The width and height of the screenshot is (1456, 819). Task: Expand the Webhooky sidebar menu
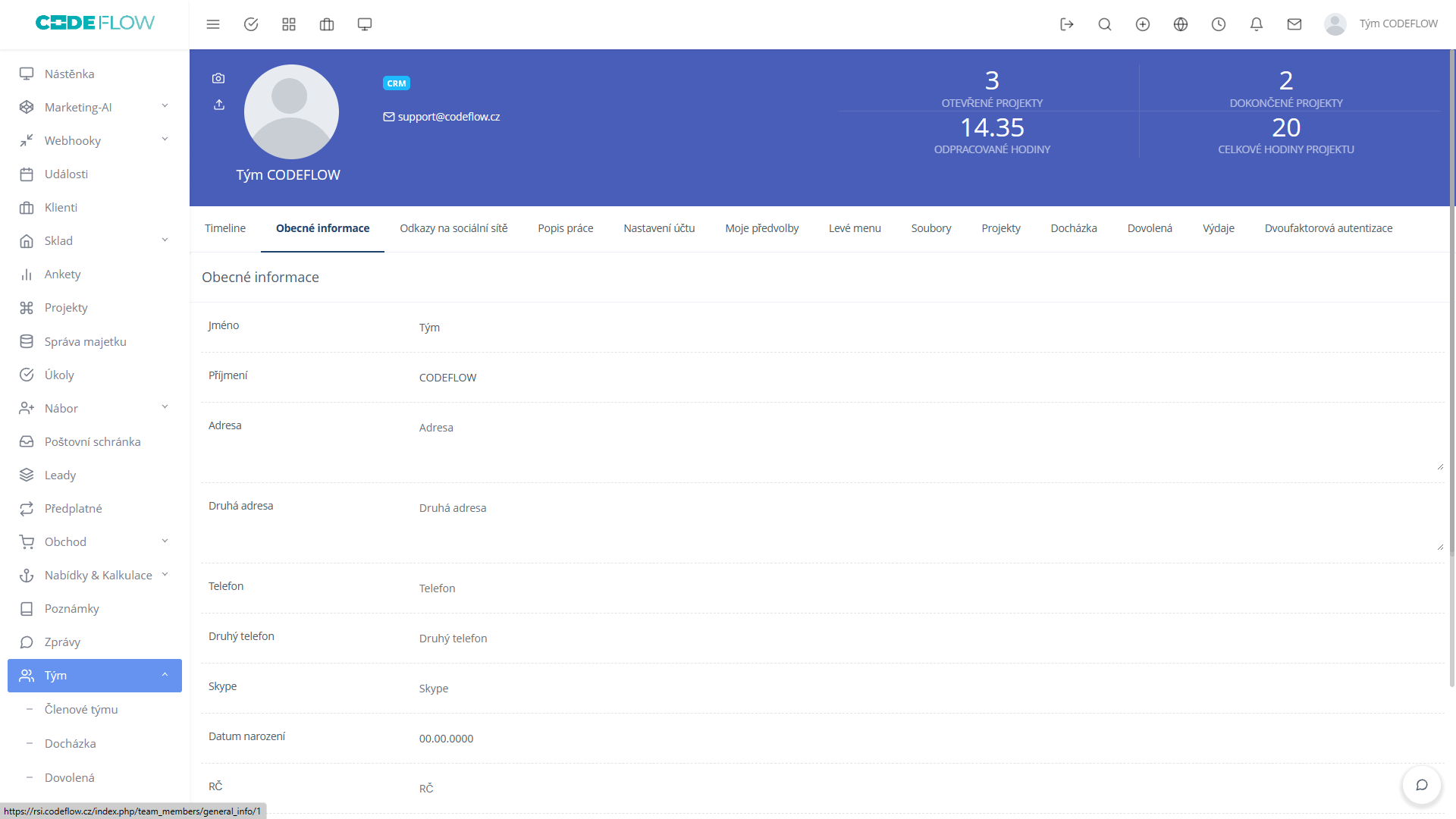(x=95, y=140)
